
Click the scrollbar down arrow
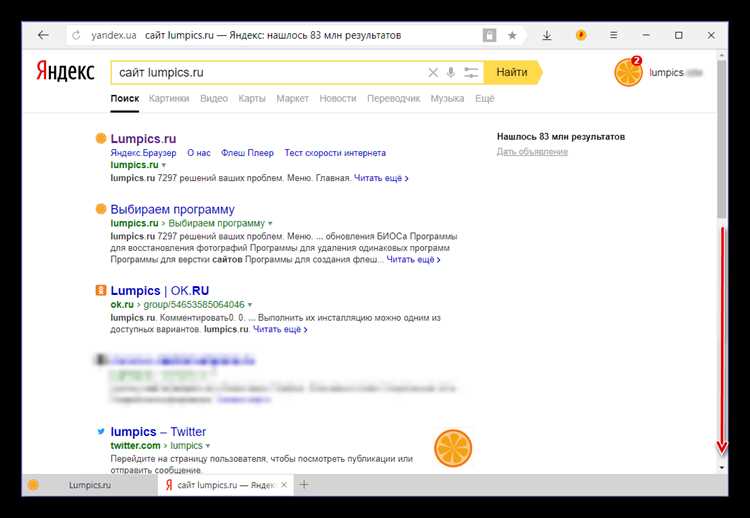click(x=722, y=468)
